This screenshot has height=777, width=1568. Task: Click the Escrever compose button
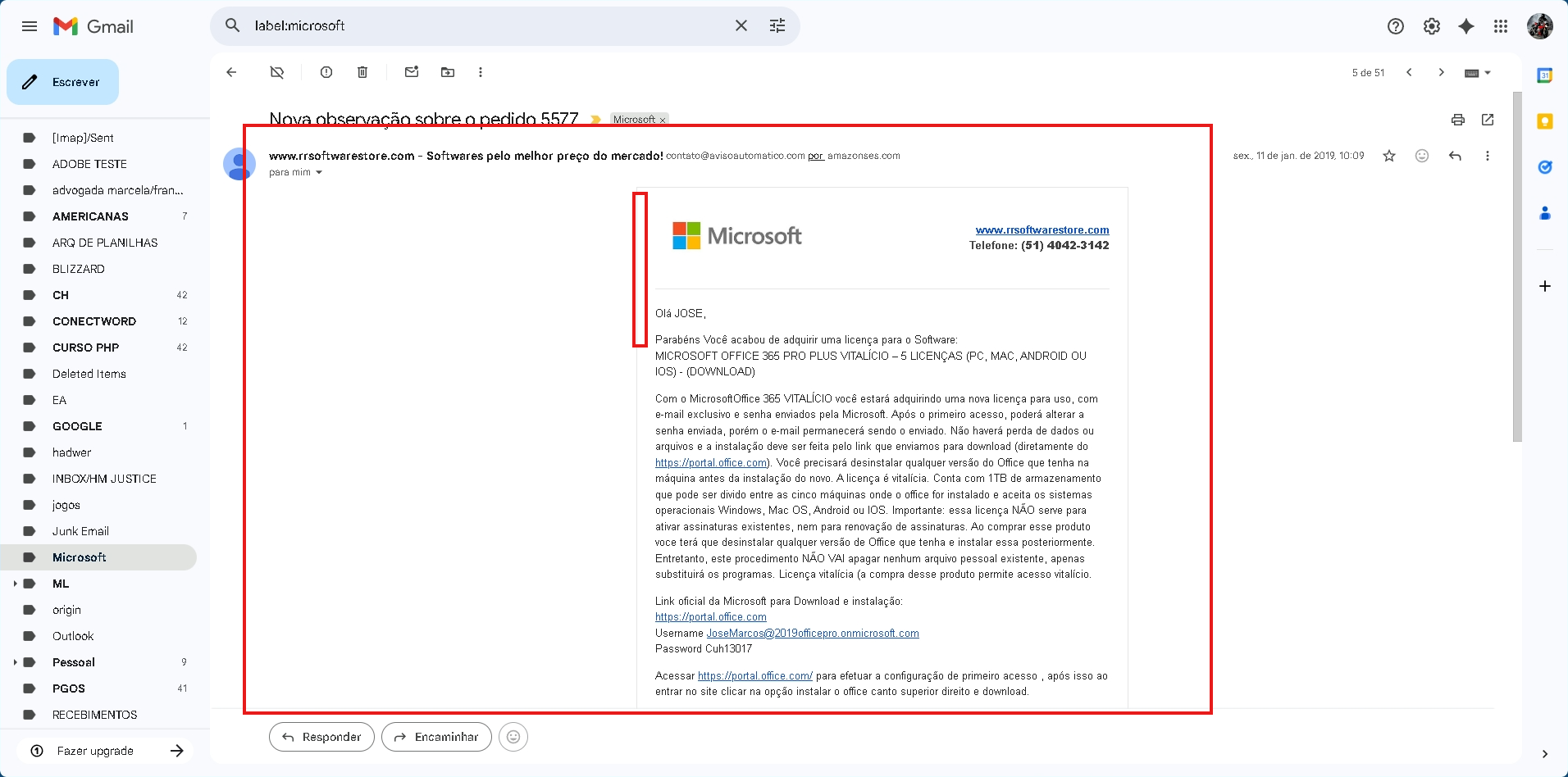(x=62, y=82)
